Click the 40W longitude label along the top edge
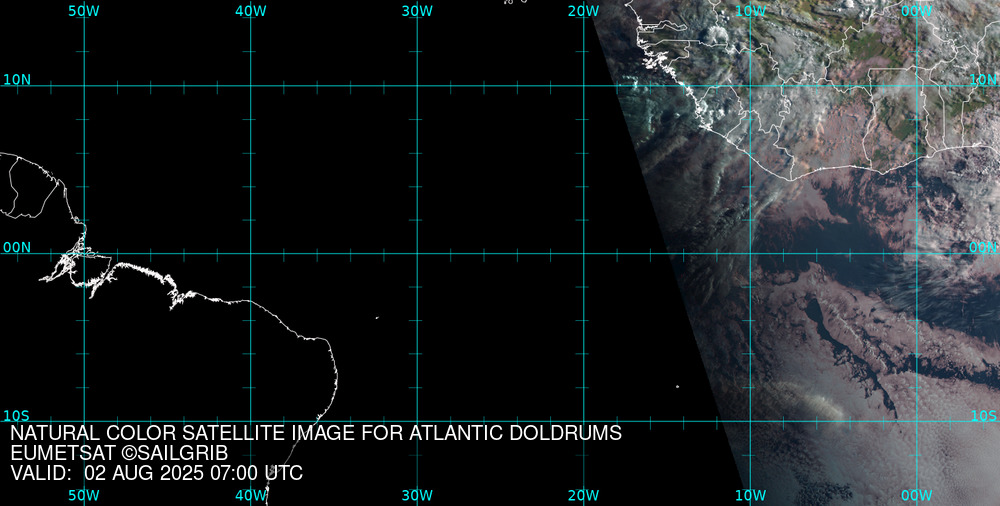 pyautogui.click(x=251, y=11)
